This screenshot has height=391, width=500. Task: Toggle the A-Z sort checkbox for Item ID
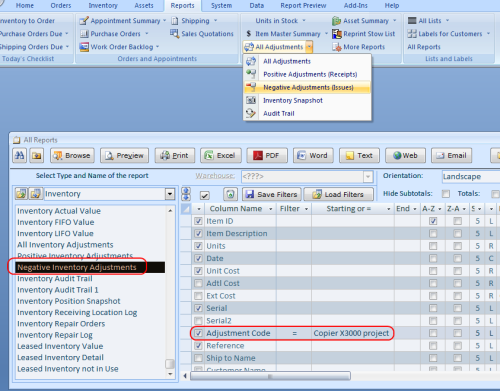coord(433,221)
